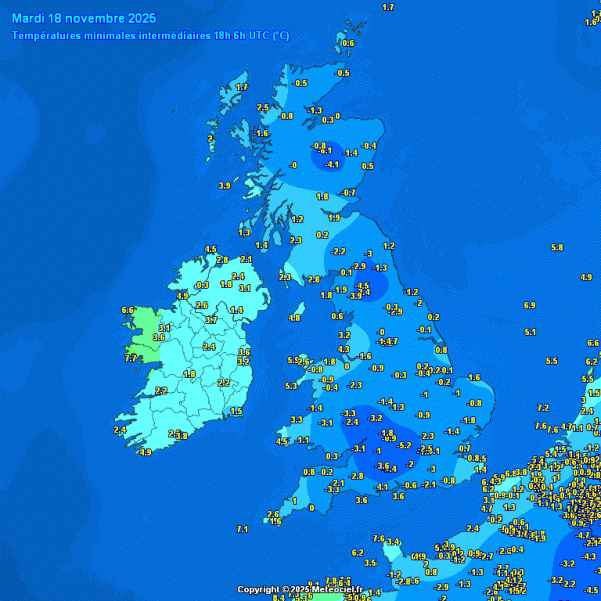This screenshot has width=601, height=601.
Task: Click the 7.1 value in the Celtic Sea
Action: coord(242,528)
